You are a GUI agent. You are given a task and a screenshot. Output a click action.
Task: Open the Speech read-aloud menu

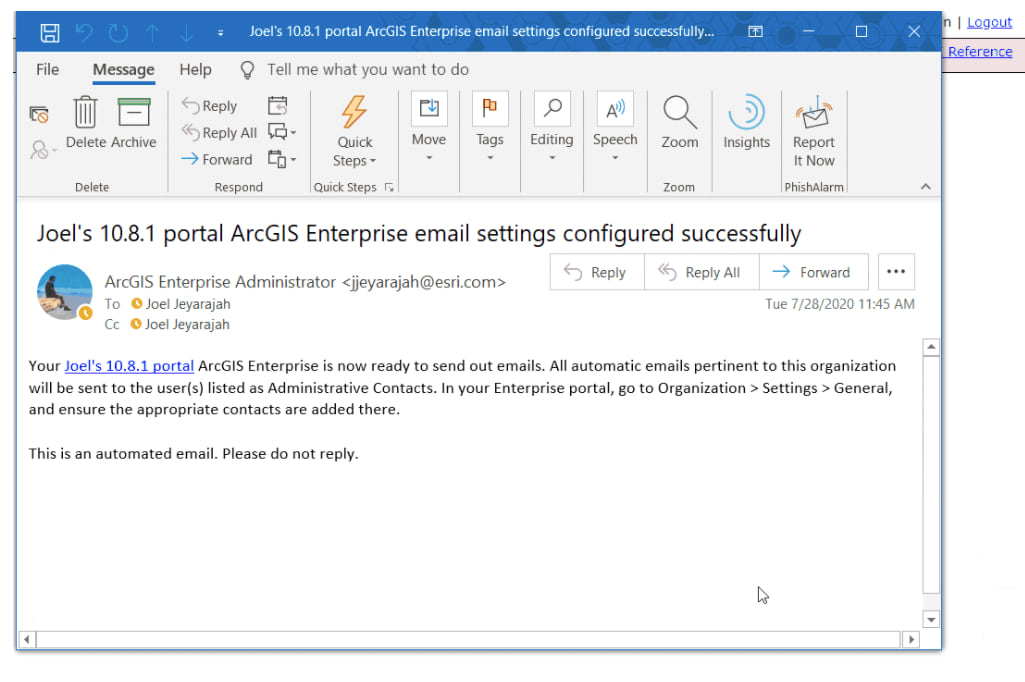point(615,128)
